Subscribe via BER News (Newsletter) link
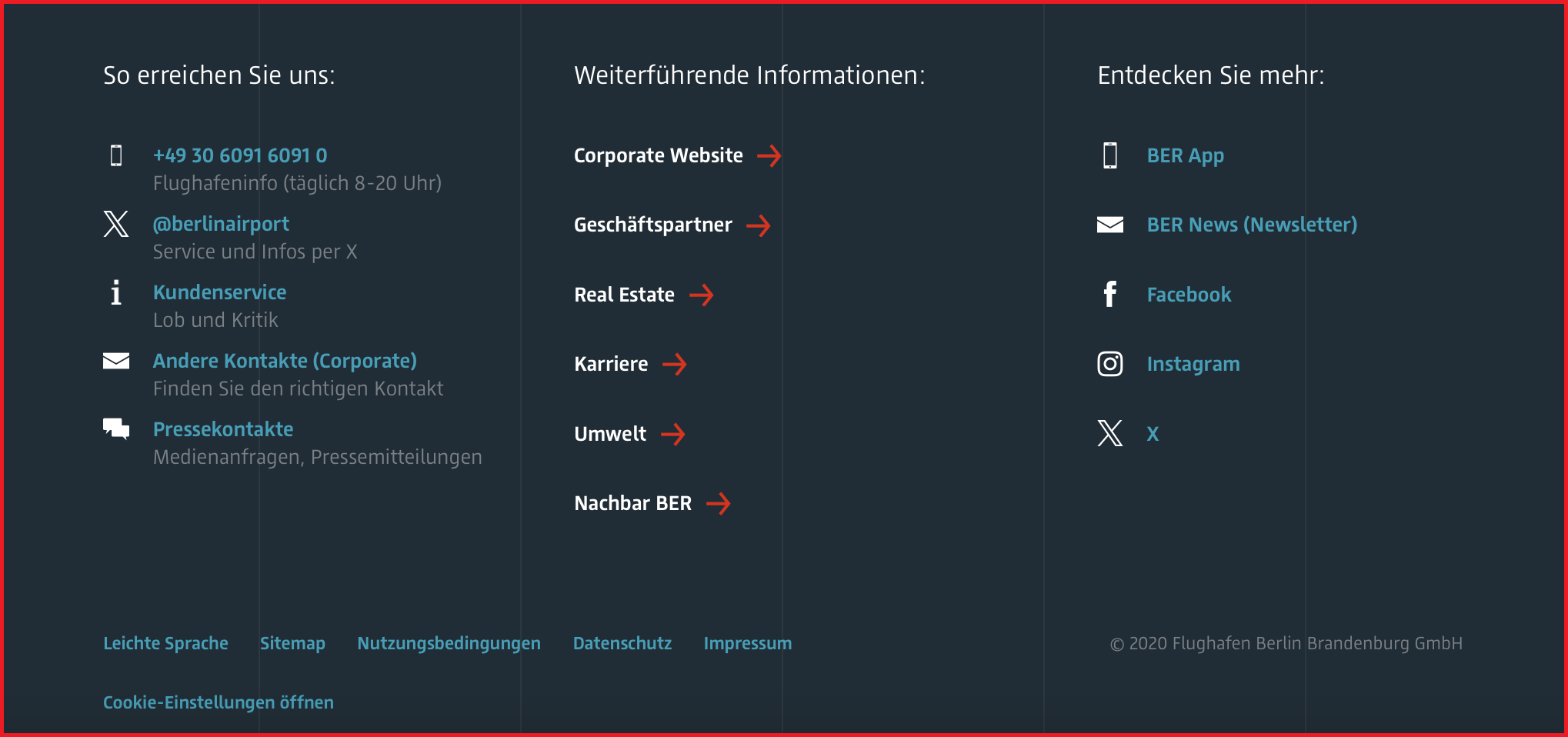Image resolution: width=1568 pixels, height=737 pixels. click(x=1252, y=225)
